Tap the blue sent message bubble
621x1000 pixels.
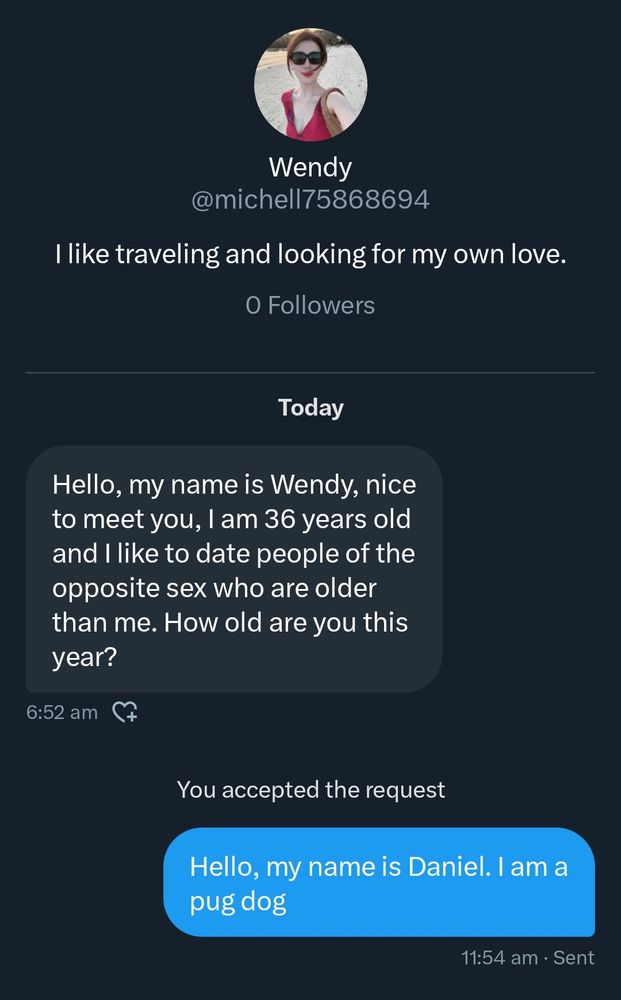click(379, 882)
